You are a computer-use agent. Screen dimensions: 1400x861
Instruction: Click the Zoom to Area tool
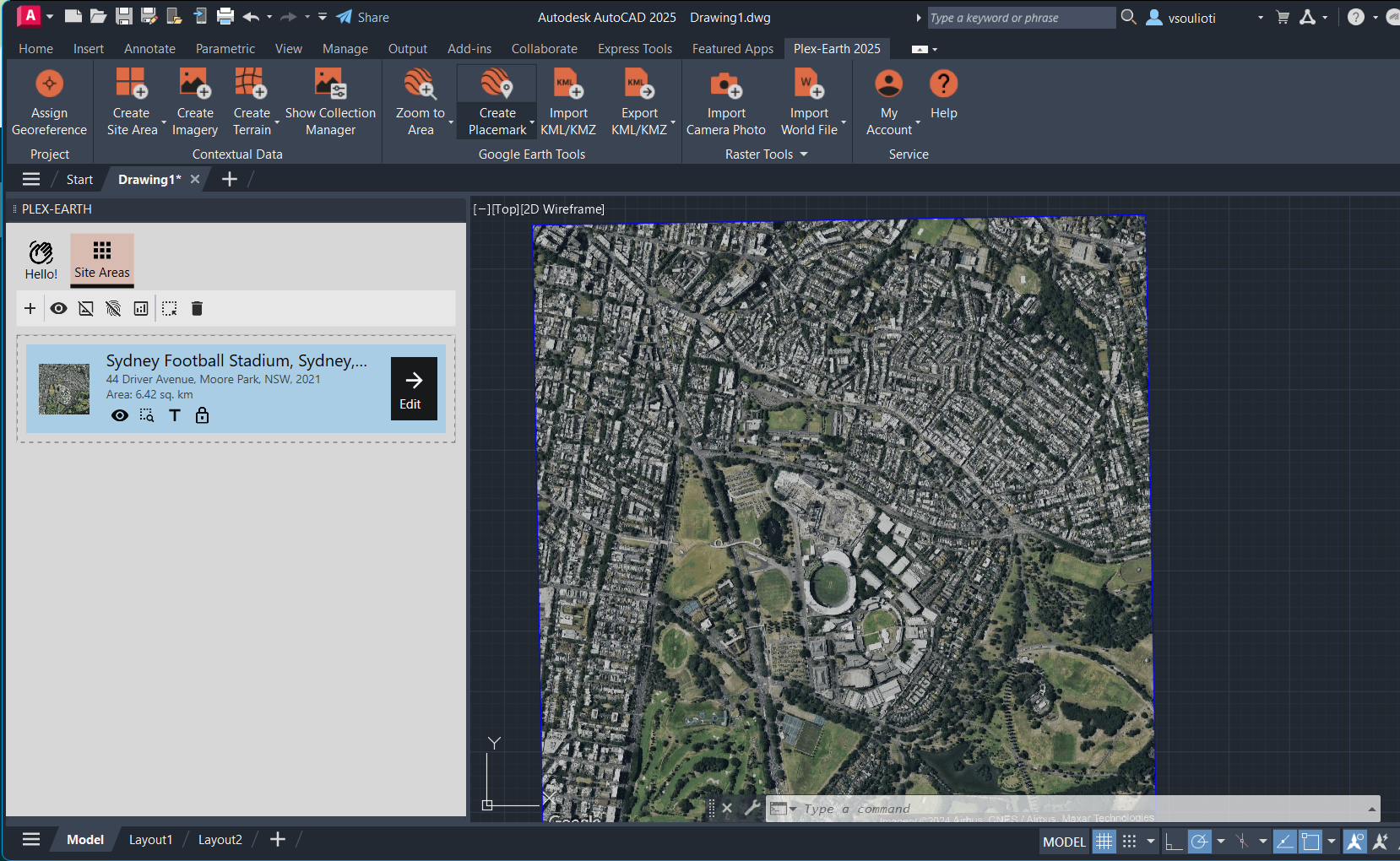click(420, 103)
